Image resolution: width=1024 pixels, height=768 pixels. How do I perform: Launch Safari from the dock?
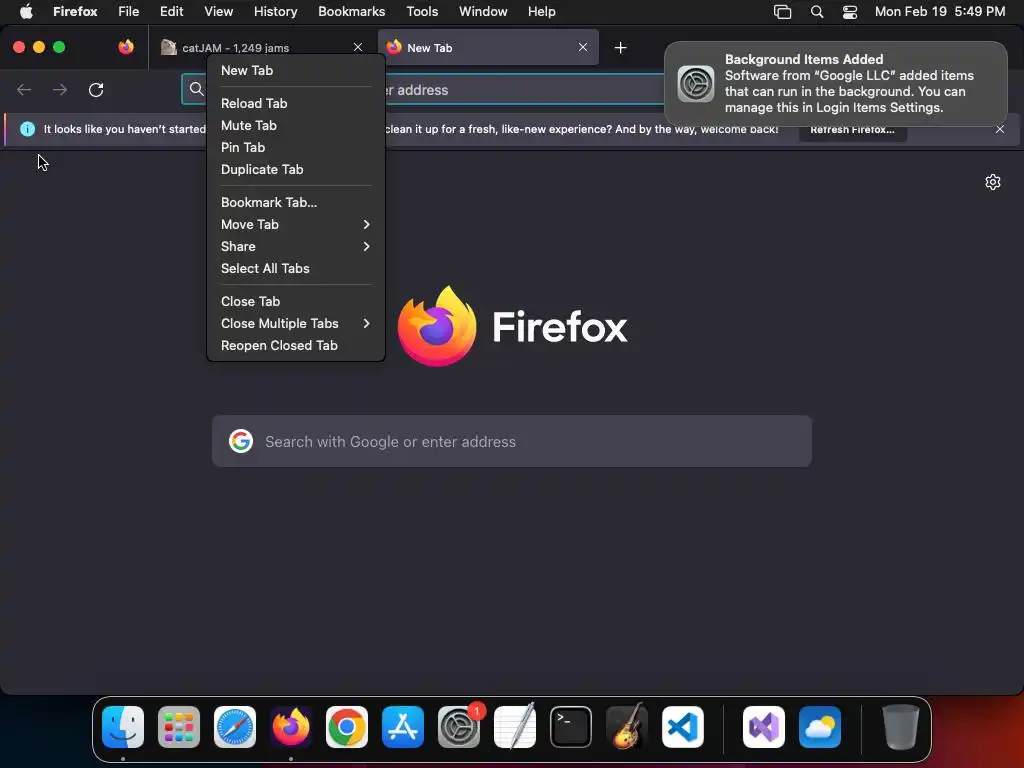point(234,727)
